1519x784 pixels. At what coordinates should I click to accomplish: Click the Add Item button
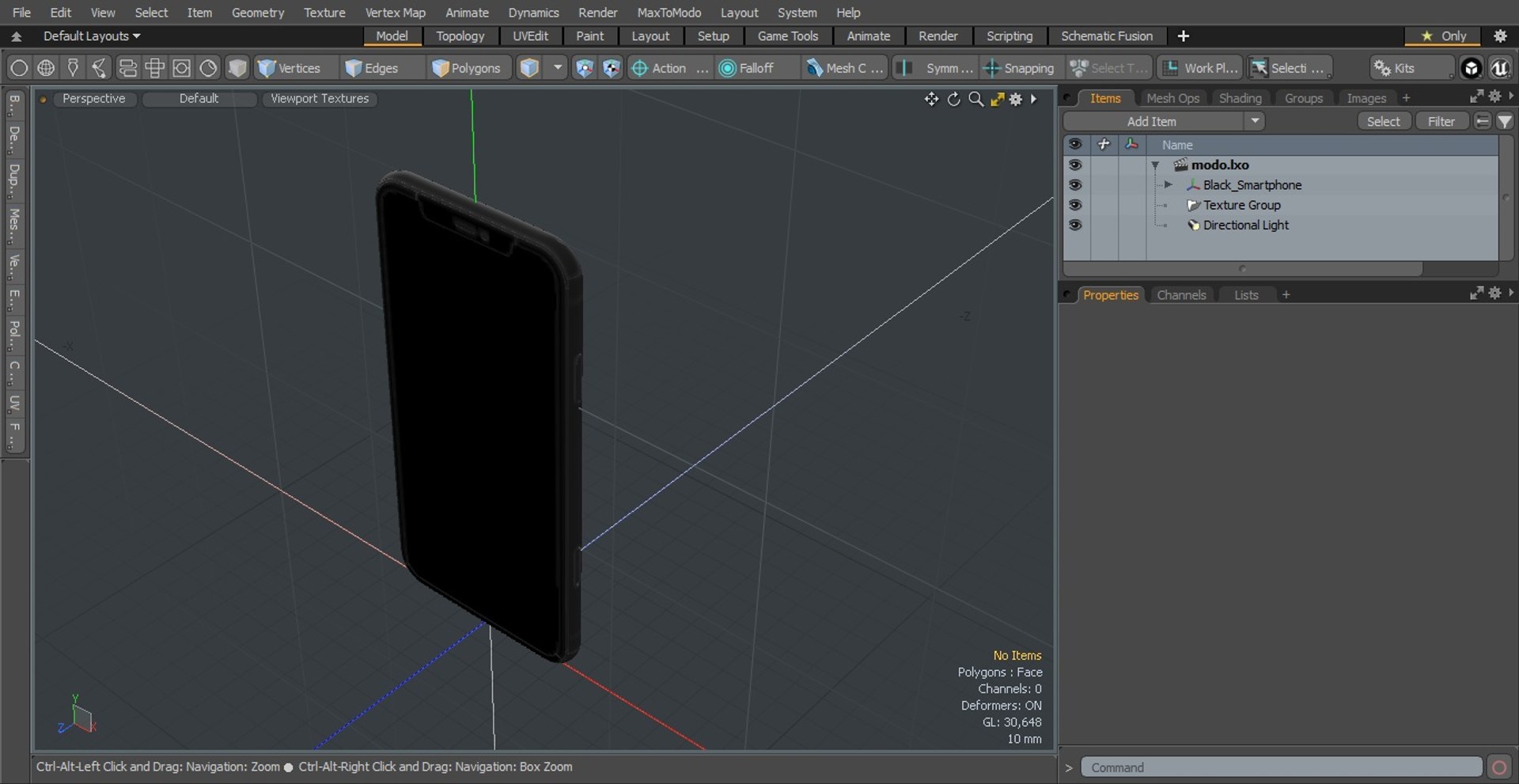coord(1152,121)
